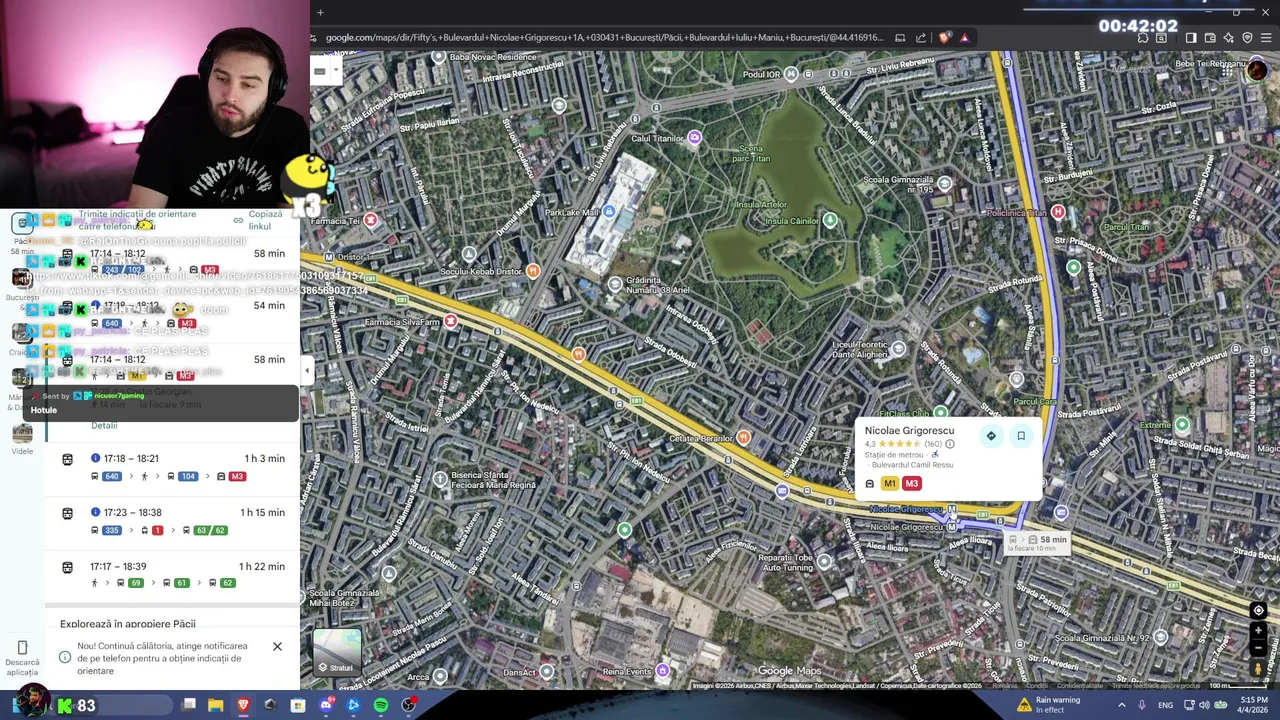Image resolution: width=1280 pixels, height=720 pixels.
Task: Open the Rain warning weather alert
Action: coord(1048,705)
